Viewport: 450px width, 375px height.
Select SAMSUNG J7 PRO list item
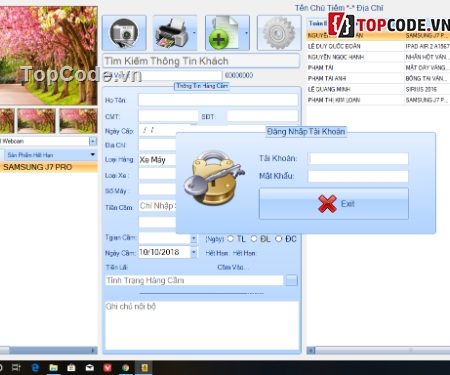pyautogui.click(x=49, y=167)
